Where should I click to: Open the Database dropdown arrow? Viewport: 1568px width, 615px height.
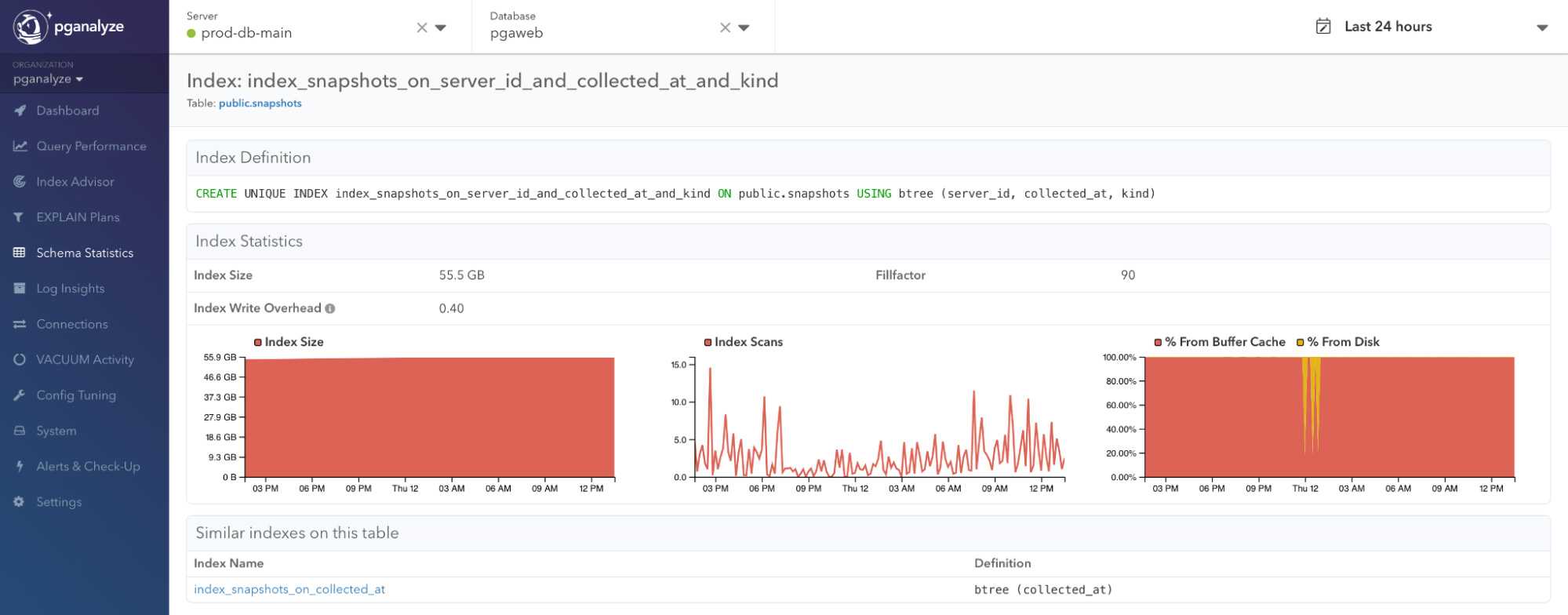[x=744, y=28]
